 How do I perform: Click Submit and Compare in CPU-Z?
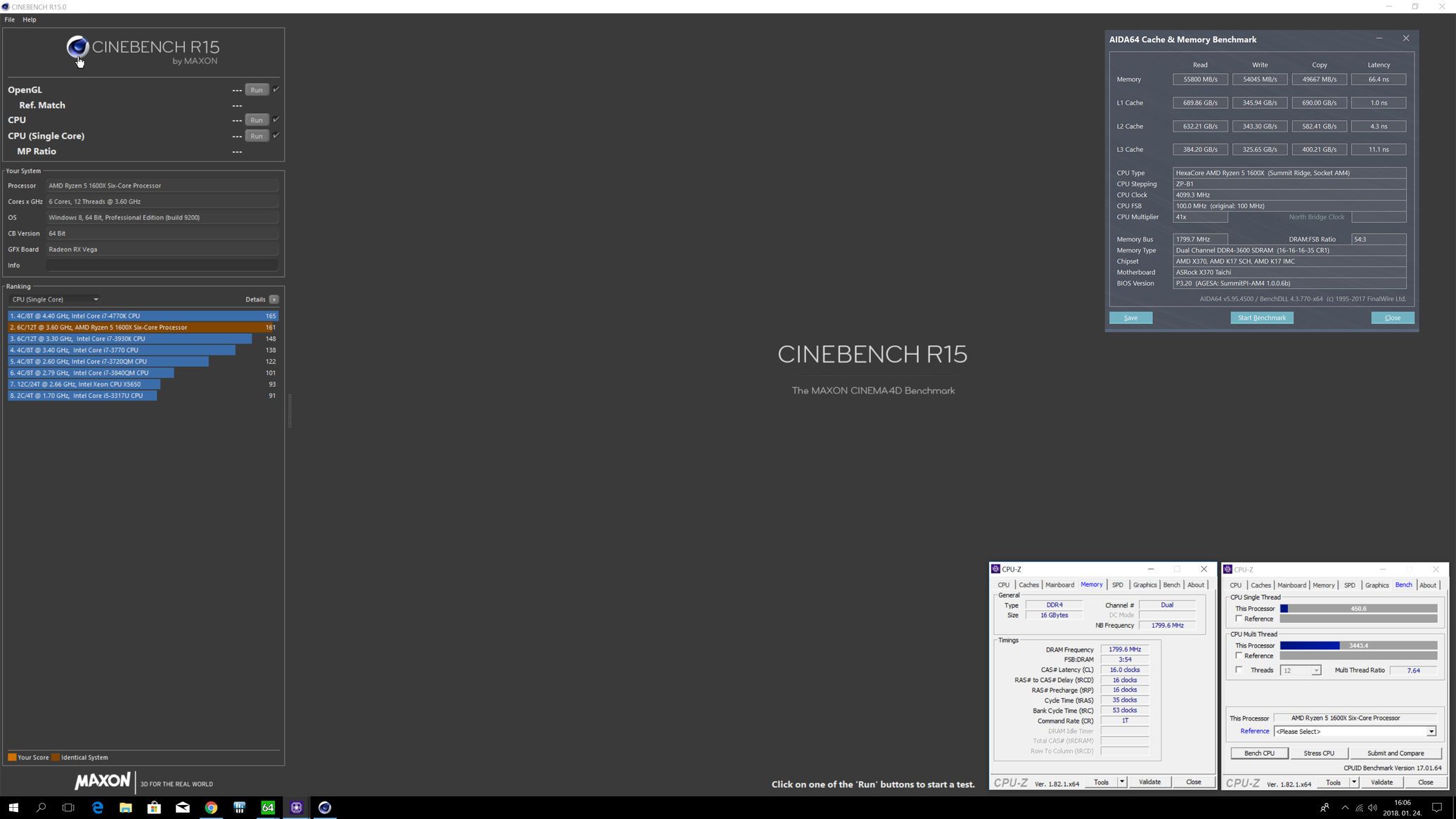[1395, 753]
